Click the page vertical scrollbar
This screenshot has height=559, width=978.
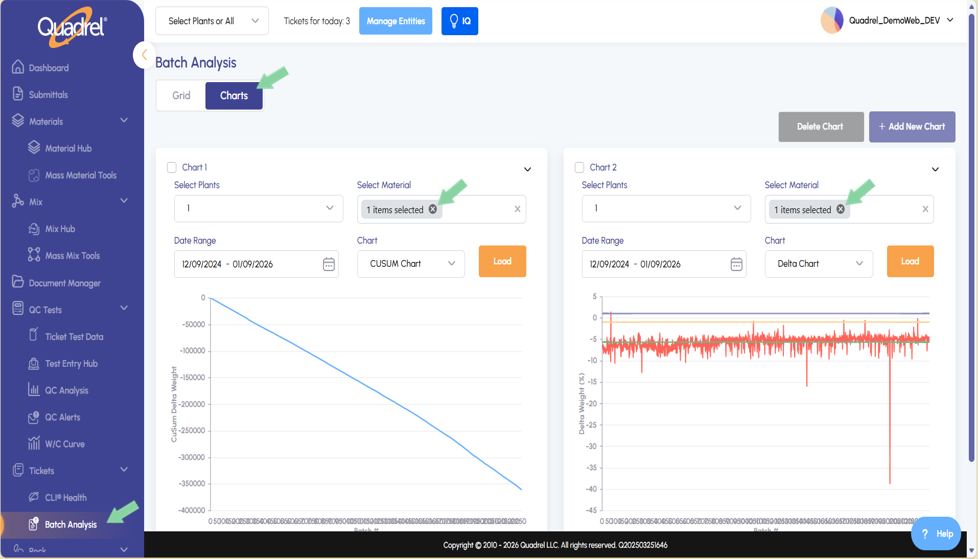pos(971,237)
